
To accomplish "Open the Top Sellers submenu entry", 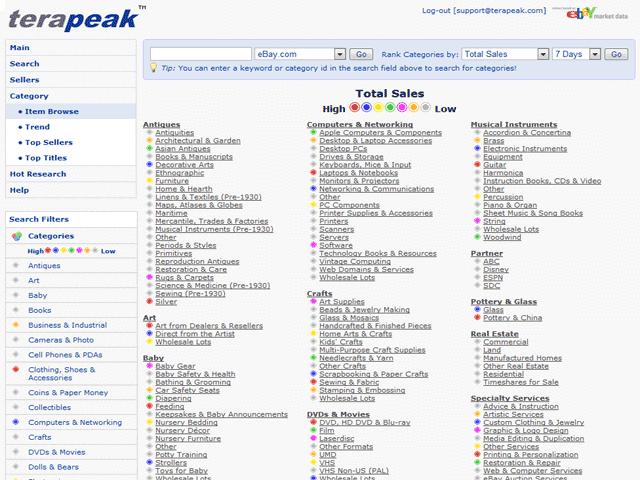I will point(71,142).
